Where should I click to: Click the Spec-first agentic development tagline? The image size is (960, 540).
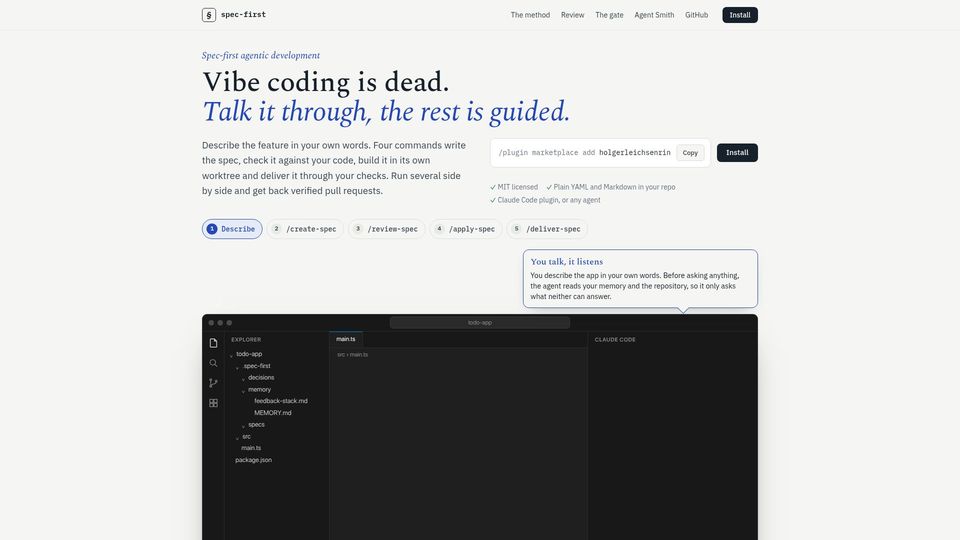click(x=261, y=55)
